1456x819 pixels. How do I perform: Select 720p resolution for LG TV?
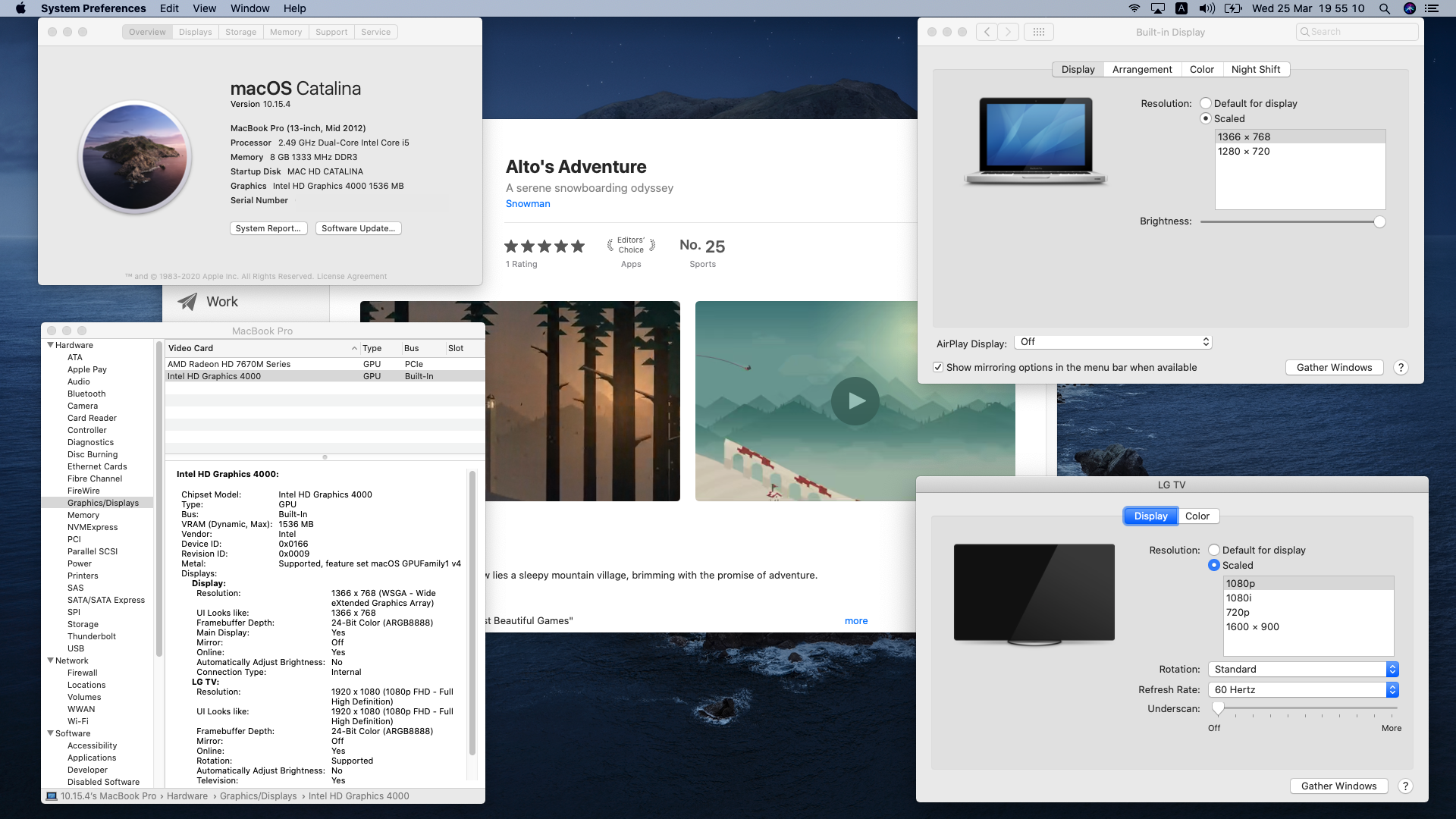1308,612
